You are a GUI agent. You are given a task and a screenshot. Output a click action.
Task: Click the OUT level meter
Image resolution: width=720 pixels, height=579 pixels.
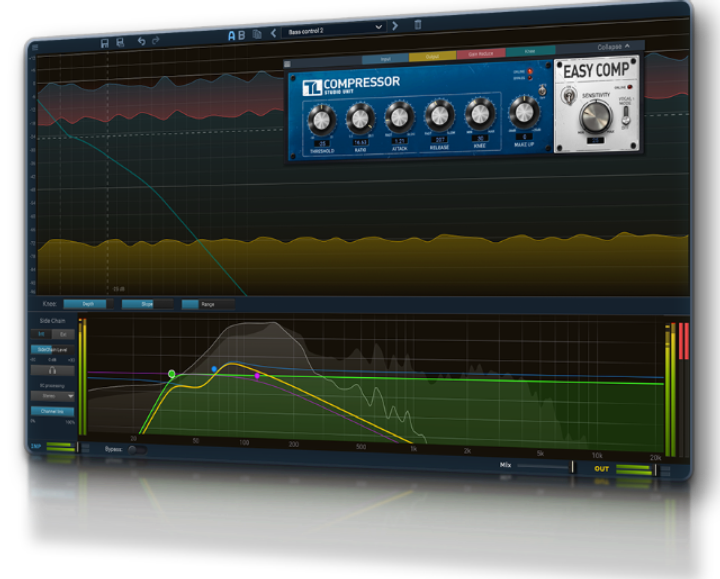point(635,470)
